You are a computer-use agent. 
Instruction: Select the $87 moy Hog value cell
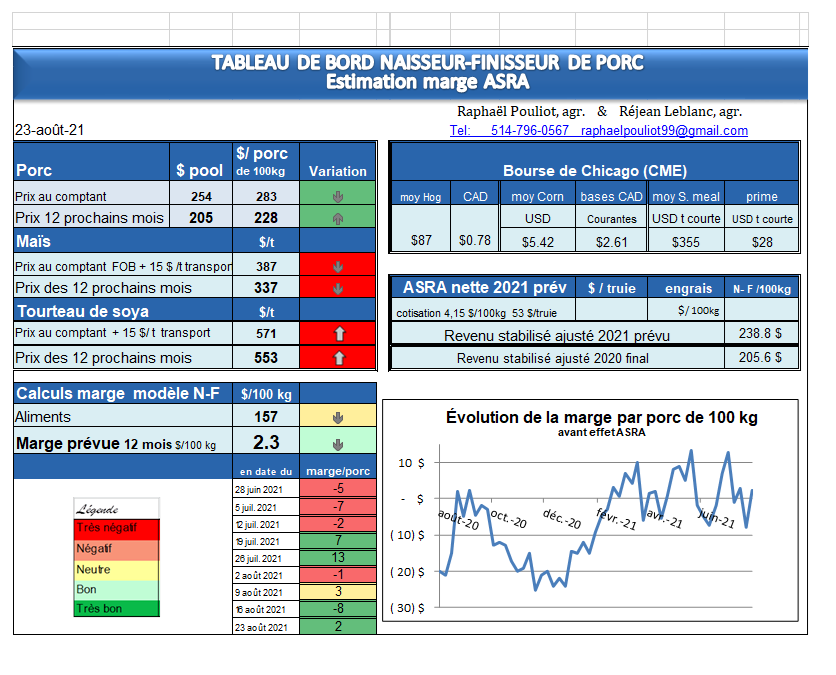tap(420, 241)
